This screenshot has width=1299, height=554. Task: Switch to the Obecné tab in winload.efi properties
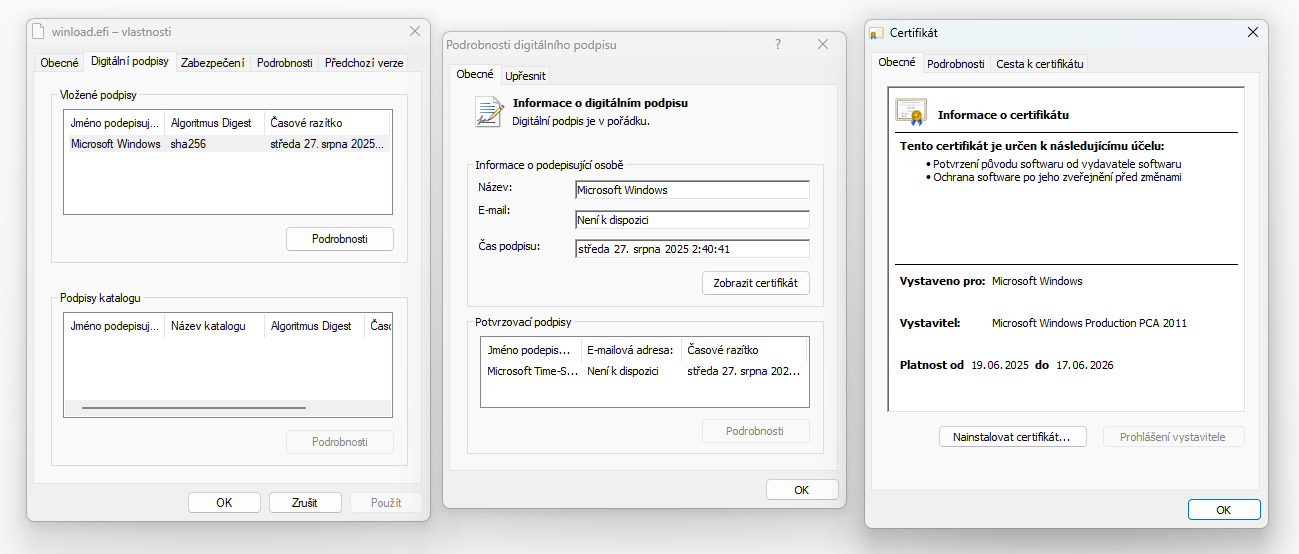pyautogui.click(x=59, y=62)
